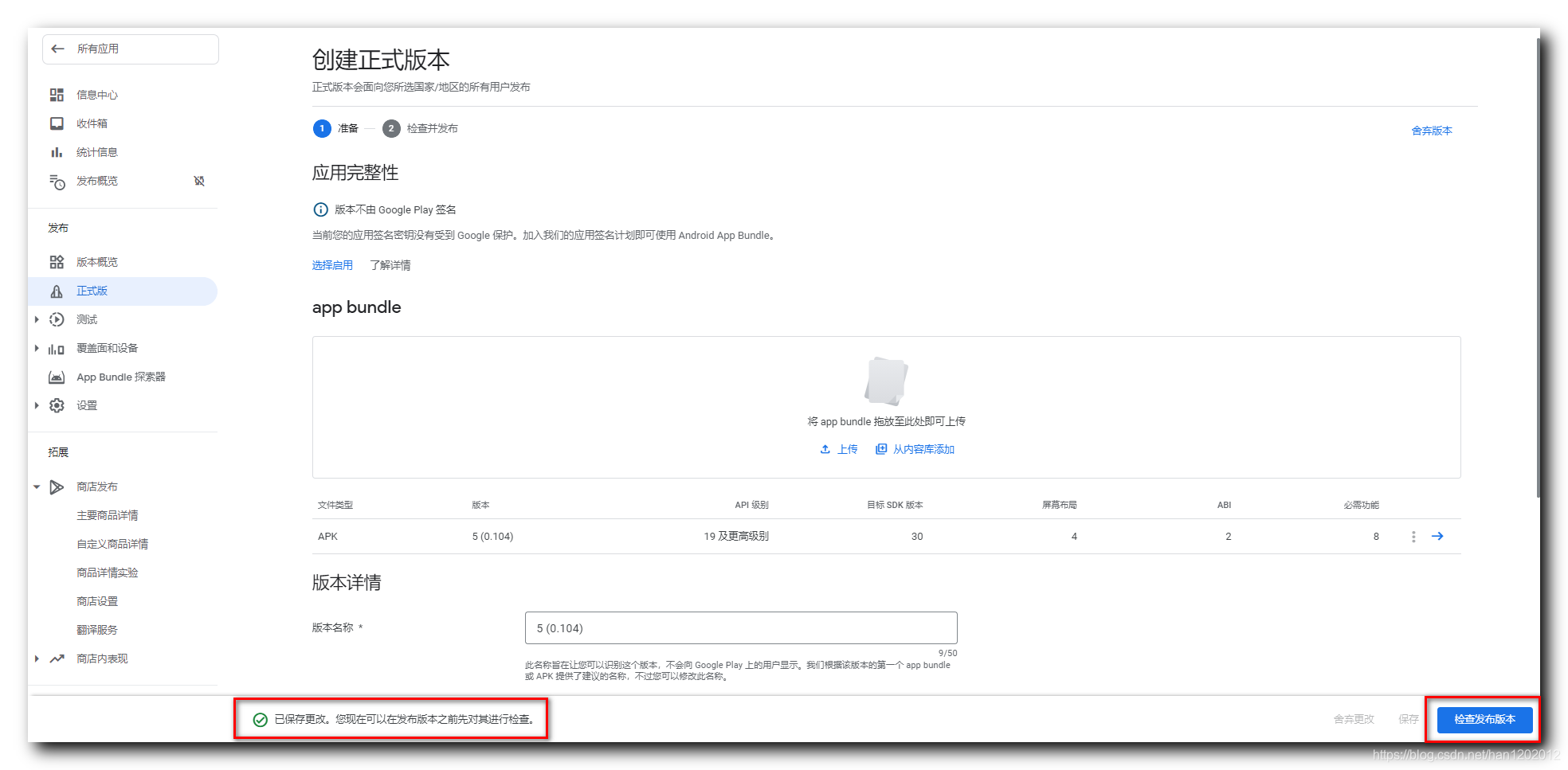Open 商品详情实验 in sidebar

pyautogui.click(x=108, y=573)
